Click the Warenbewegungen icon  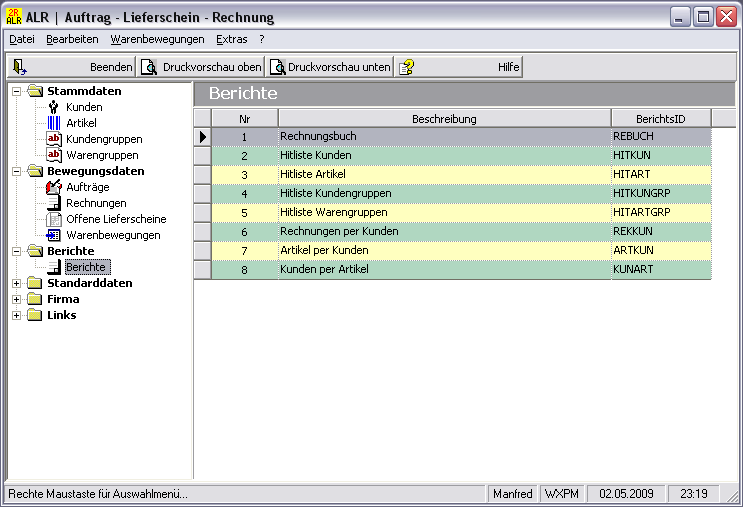(x=54, y=235)
